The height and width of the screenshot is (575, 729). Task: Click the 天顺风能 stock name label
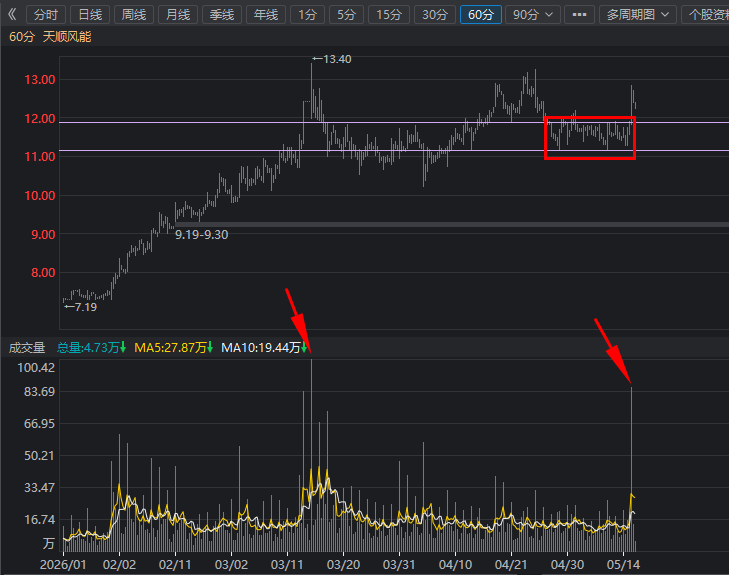click(67, 37)
